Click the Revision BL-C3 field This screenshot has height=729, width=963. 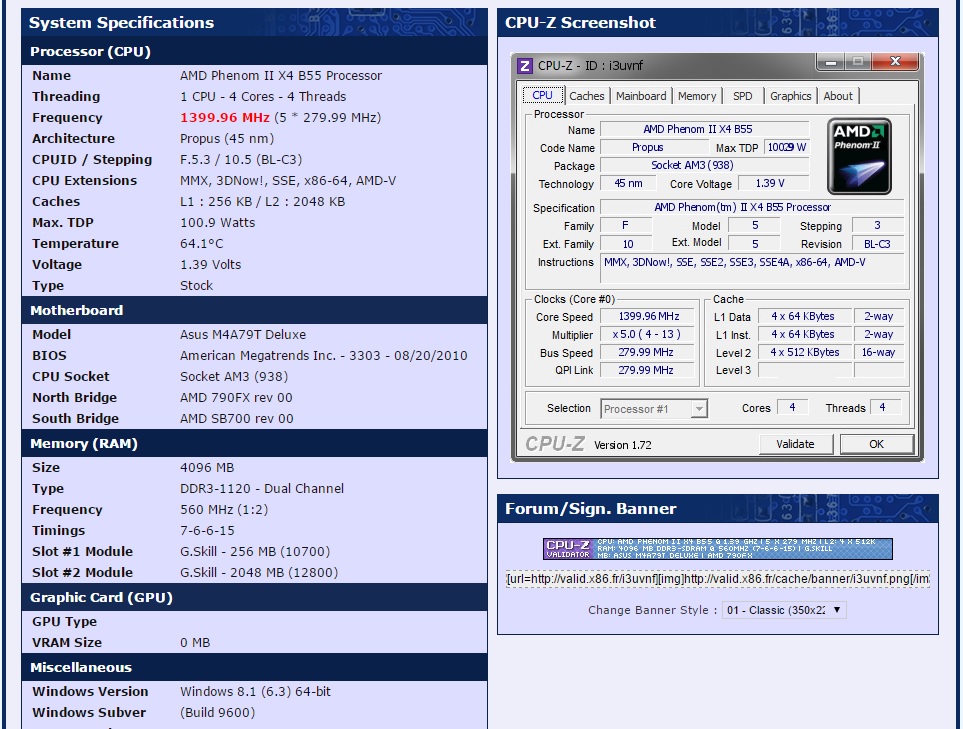[877, 244]
